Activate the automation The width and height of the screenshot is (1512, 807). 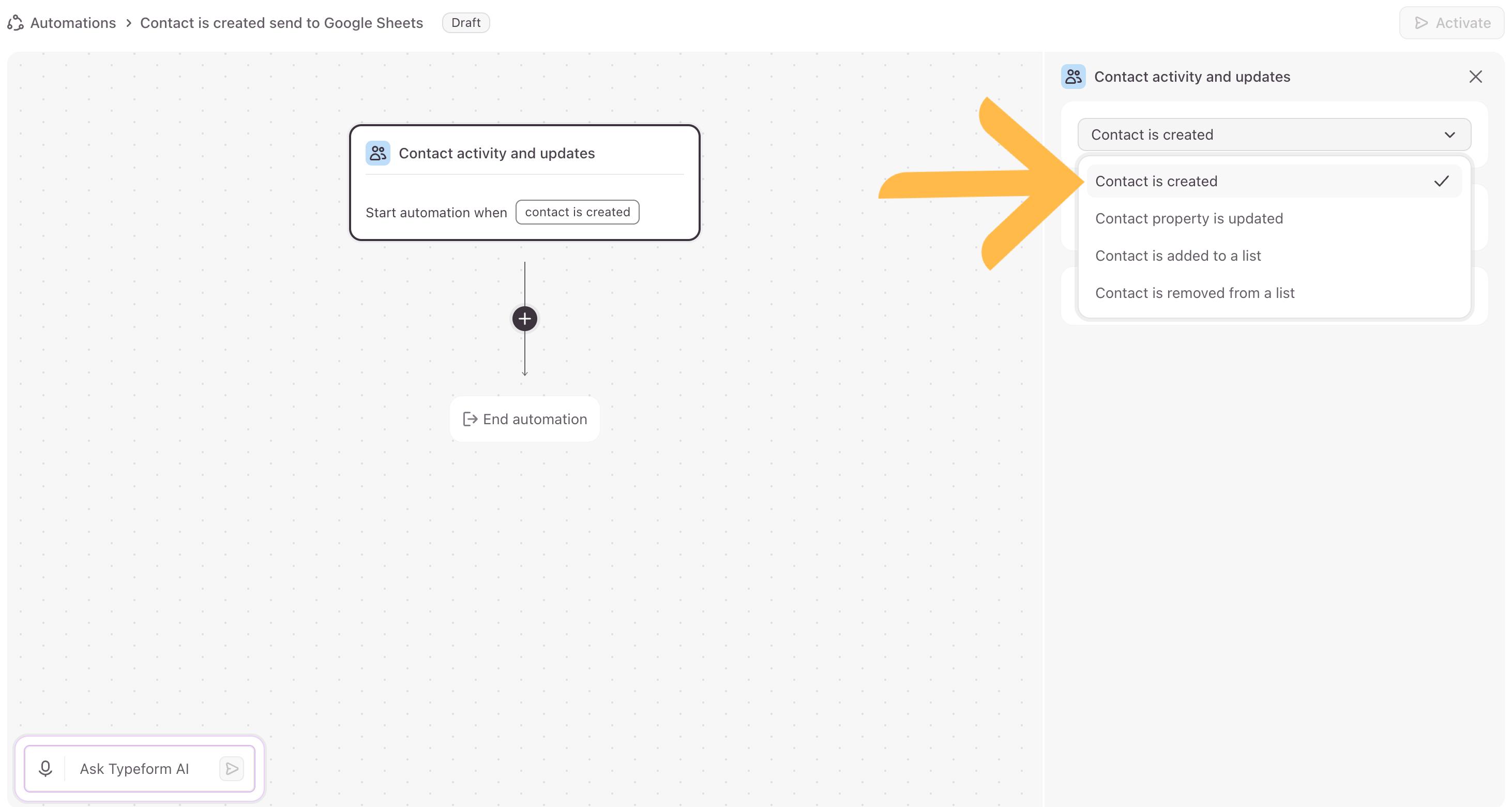coord(1452,23)
